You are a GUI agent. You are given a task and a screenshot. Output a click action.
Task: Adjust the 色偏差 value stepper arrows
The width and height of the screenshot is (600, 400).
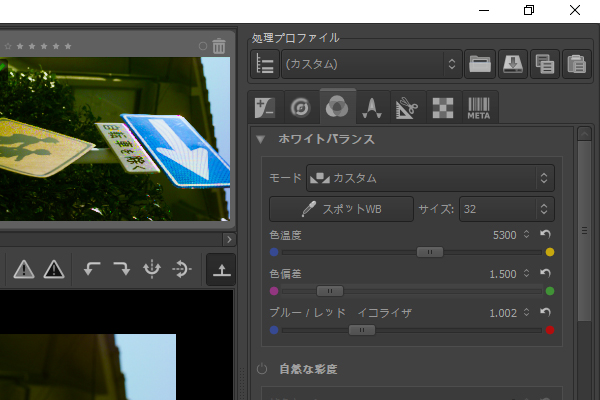tap(527, 273)
